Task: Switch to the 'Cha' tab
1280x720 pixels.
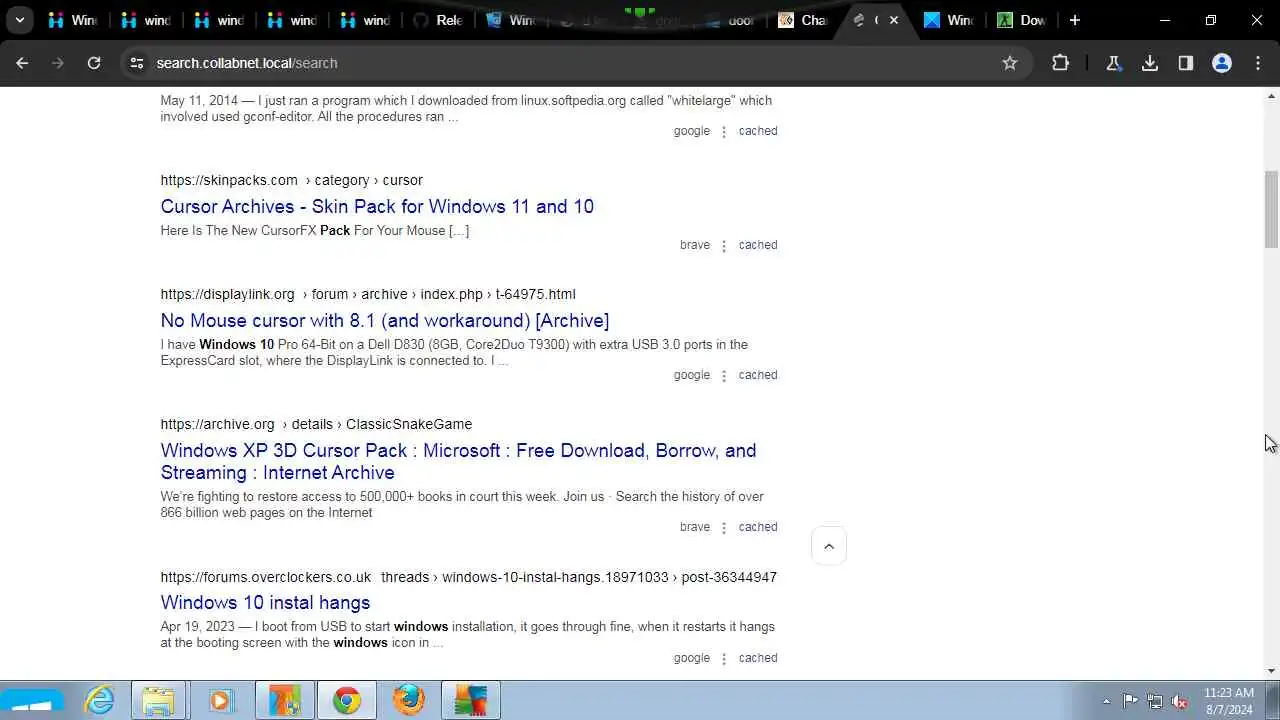Action: [804, 20]
